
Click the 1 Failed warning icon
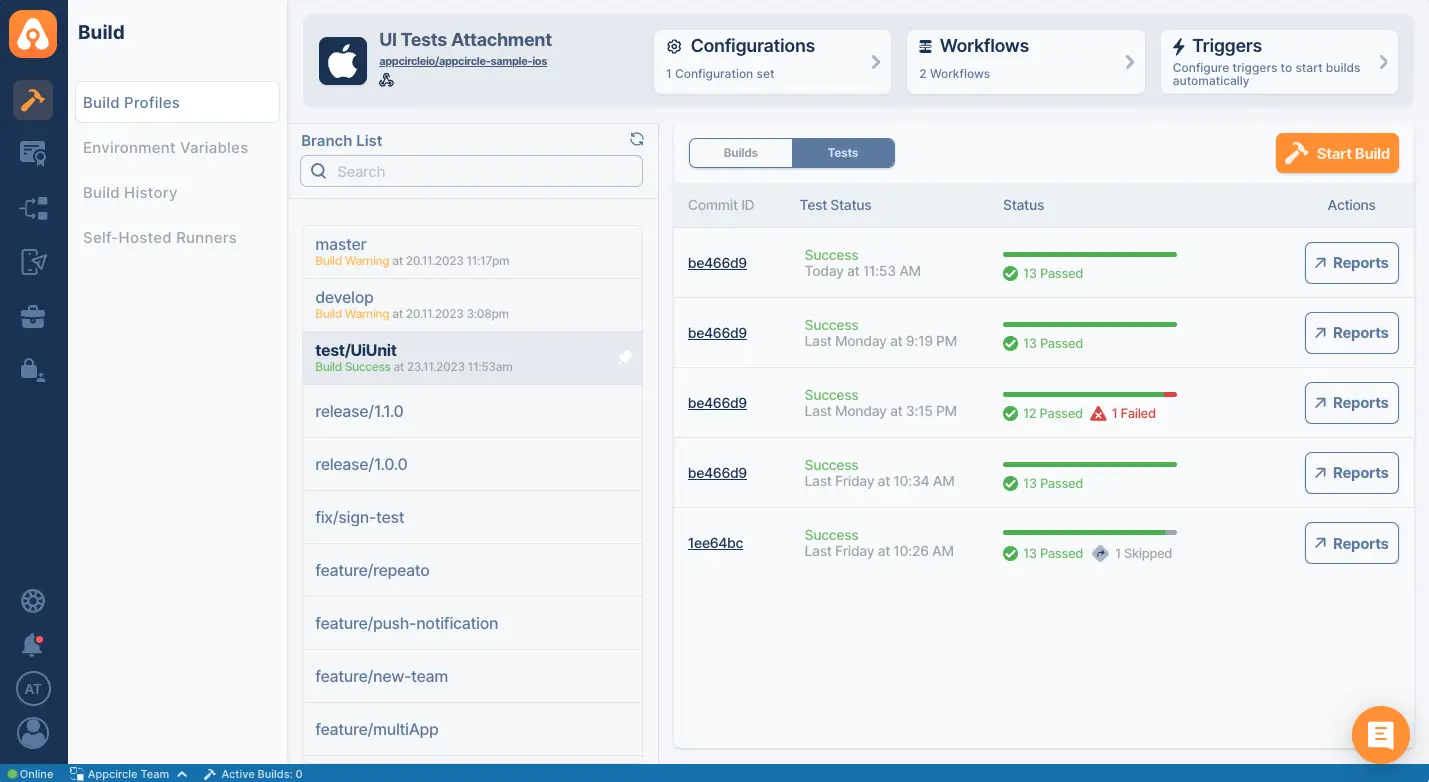[x=1098, y=413]
